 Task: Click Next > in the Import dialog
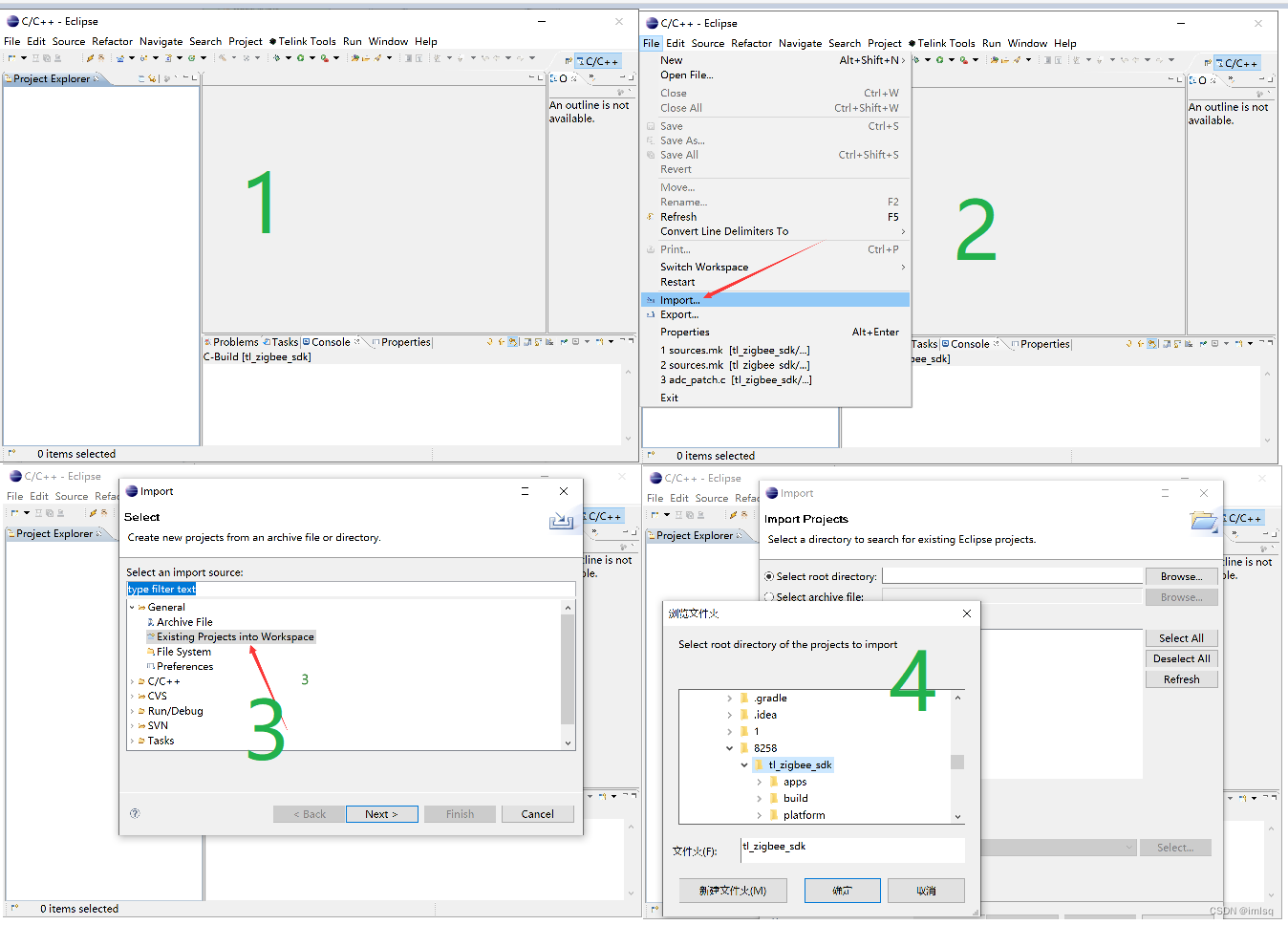pyautogui.click(x=381, y=814)
